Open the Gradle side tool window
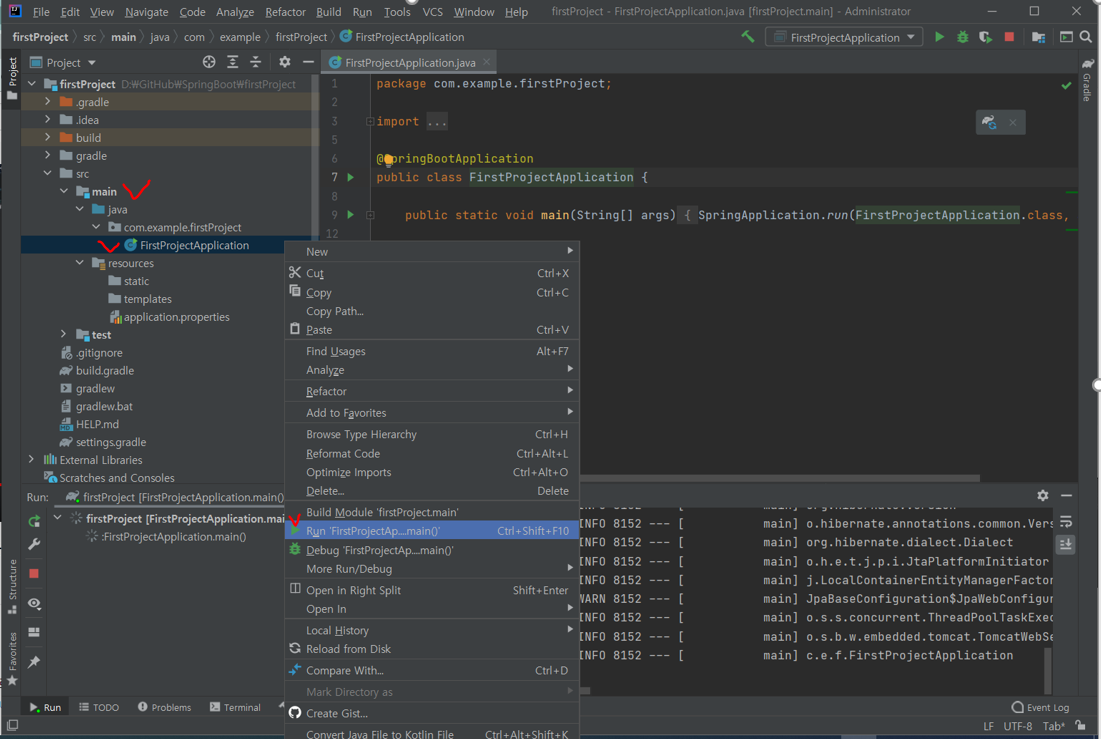1101x739 pixels. click(1087, 80)
